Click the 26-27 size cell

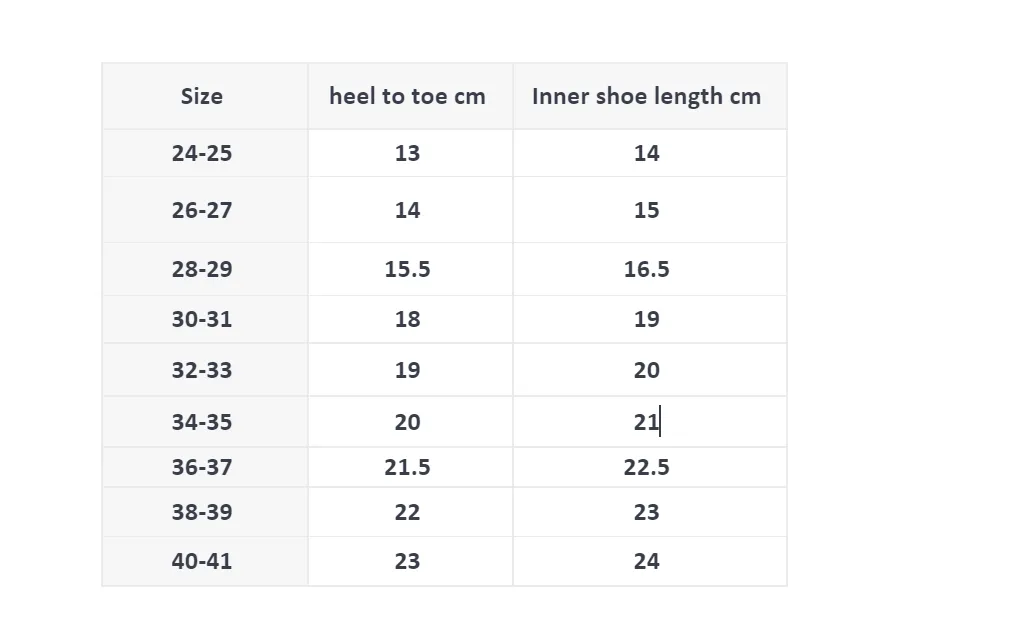coord(205,210)
